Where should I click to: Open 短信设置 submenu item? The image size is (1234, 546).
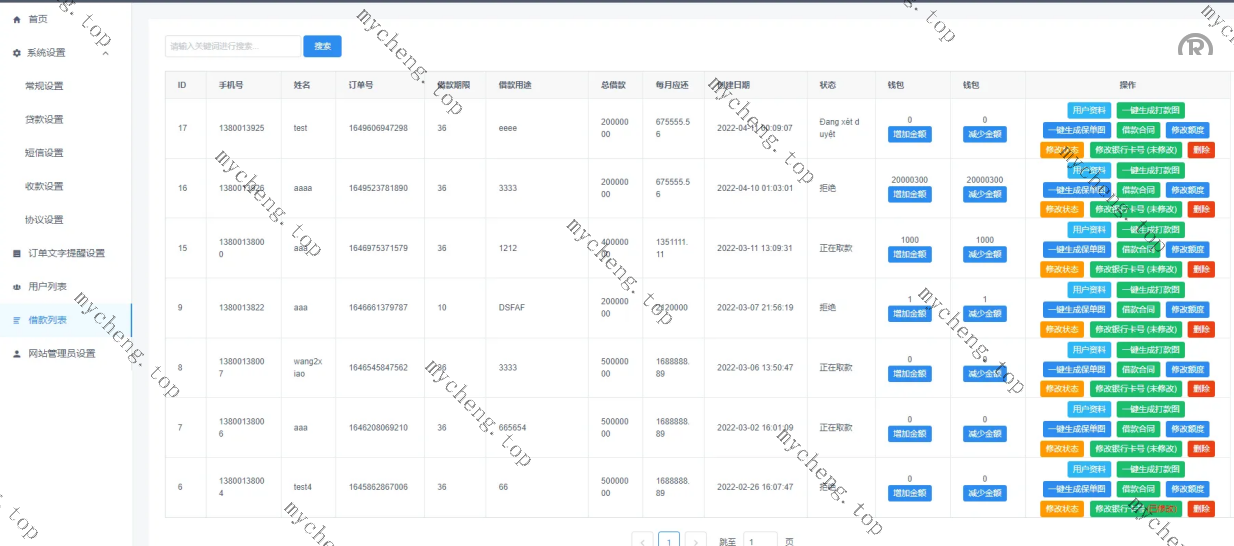coord(44,153)
